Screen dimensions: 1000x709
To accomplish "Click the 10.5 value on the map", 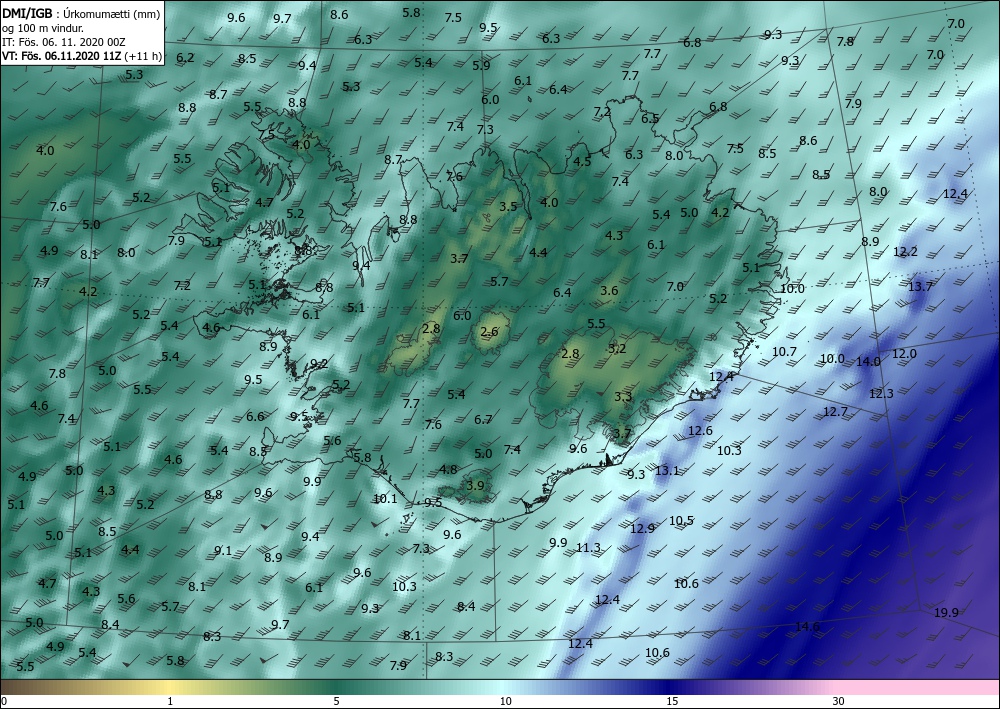I will pyautogui.click(x=681, y=521).
